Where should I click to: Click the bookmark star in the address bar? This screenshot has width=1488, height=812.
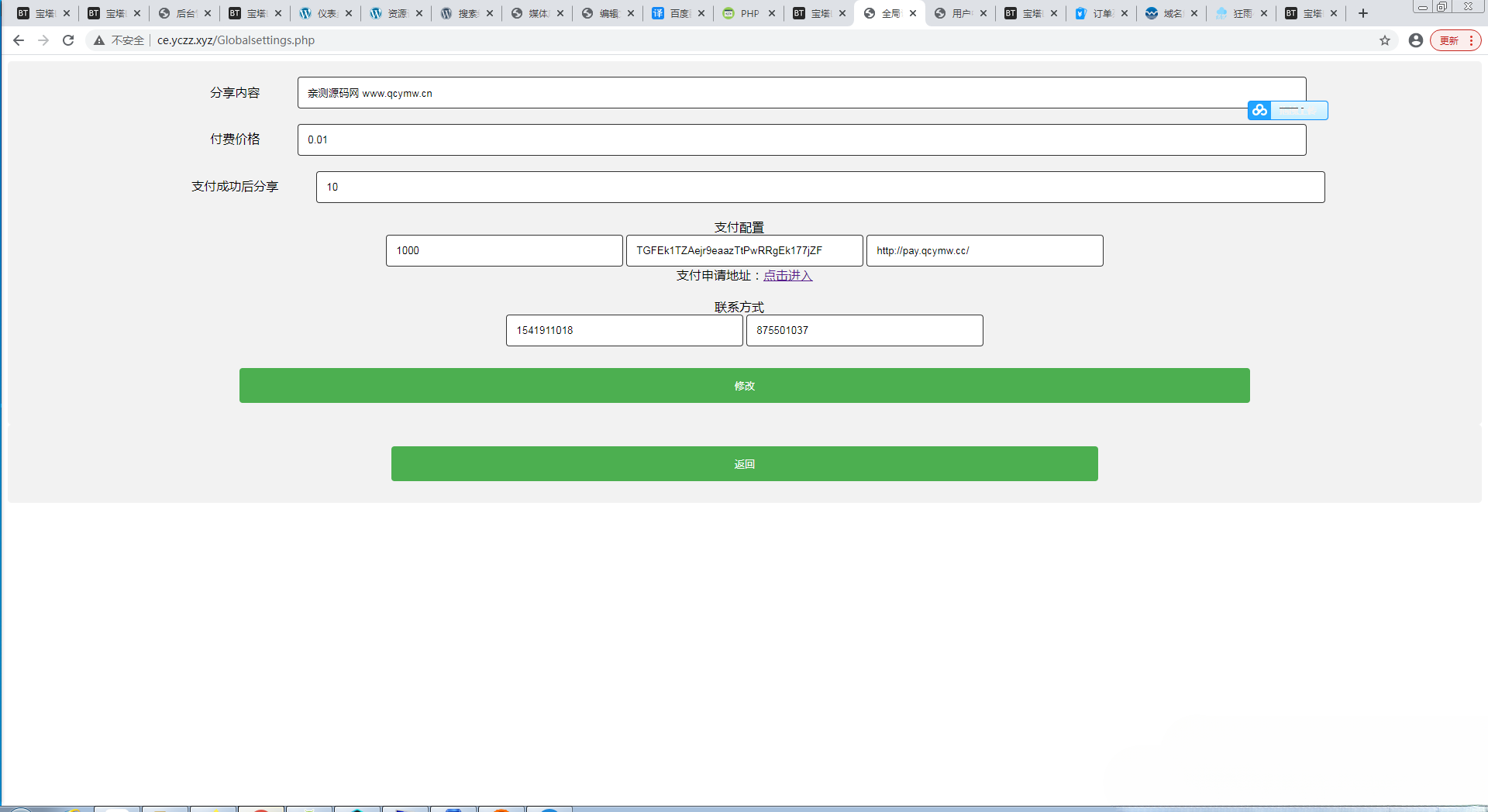tap(1385, 40)
